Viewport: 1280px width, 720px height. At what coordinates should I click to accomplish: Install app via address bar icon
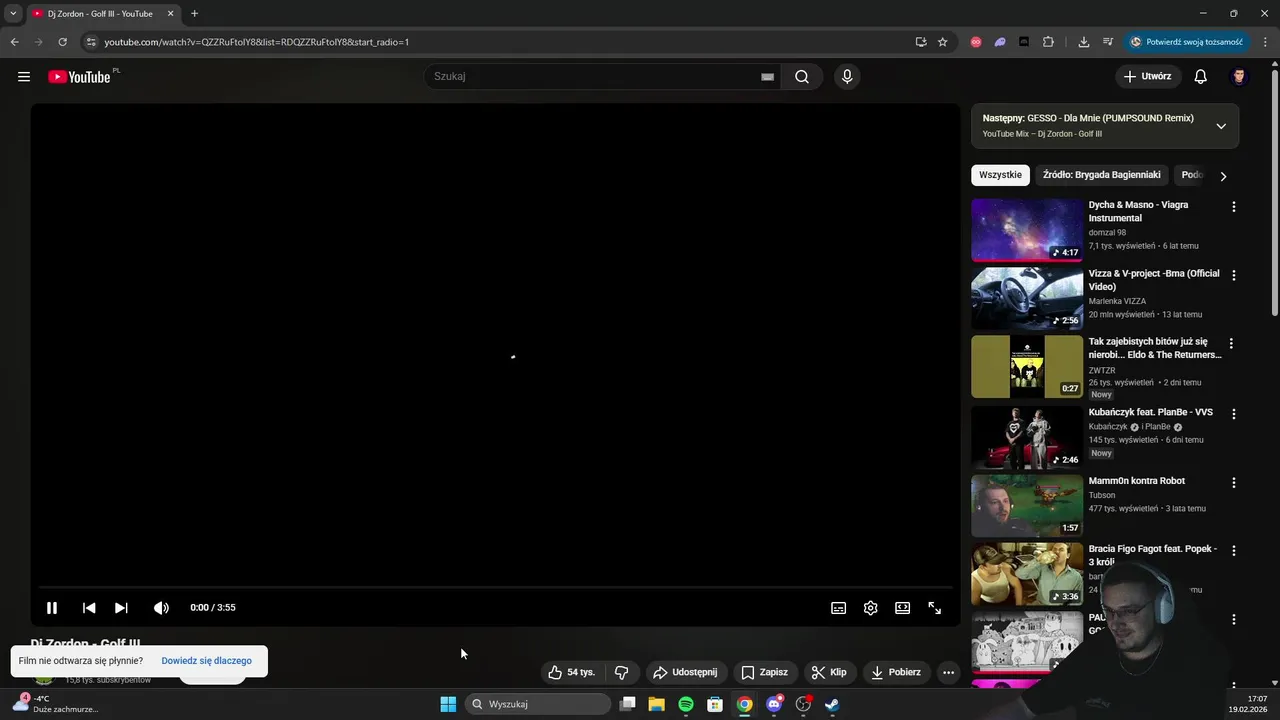(920, 42)
